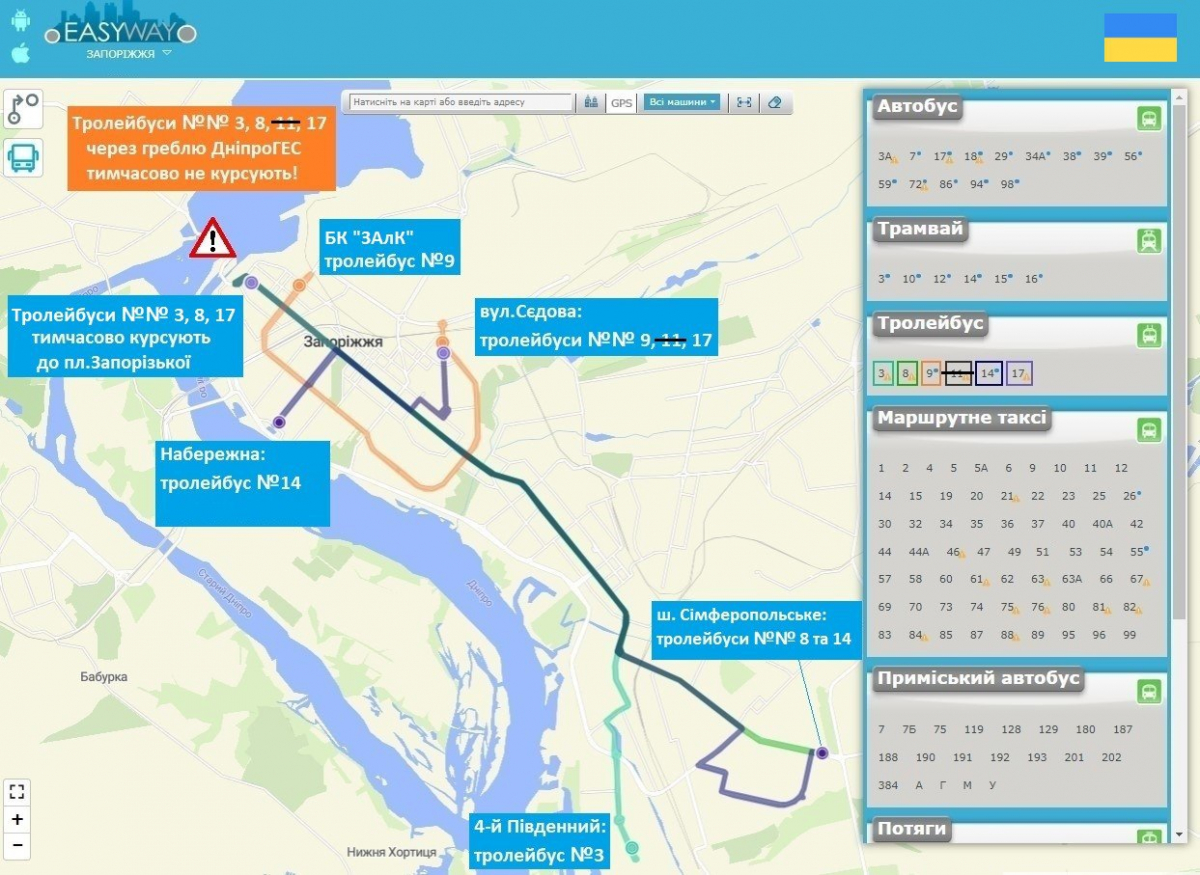
Task: Click the city buildings icon in toolbar
Action: (591, 102)
